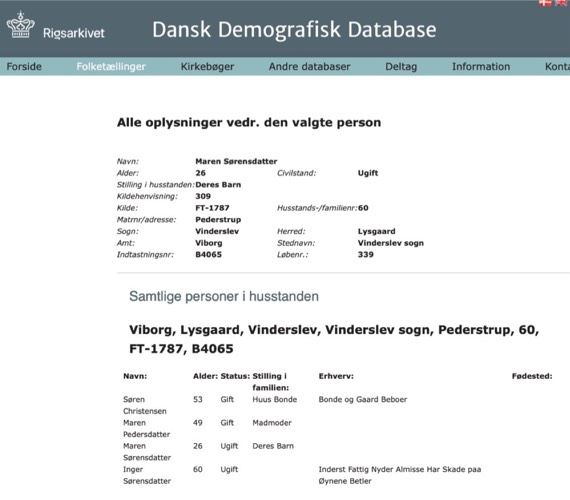This screenshot has height=500, width=570.
Task: Open the Information menu item
Action: [x=481, y=67]
